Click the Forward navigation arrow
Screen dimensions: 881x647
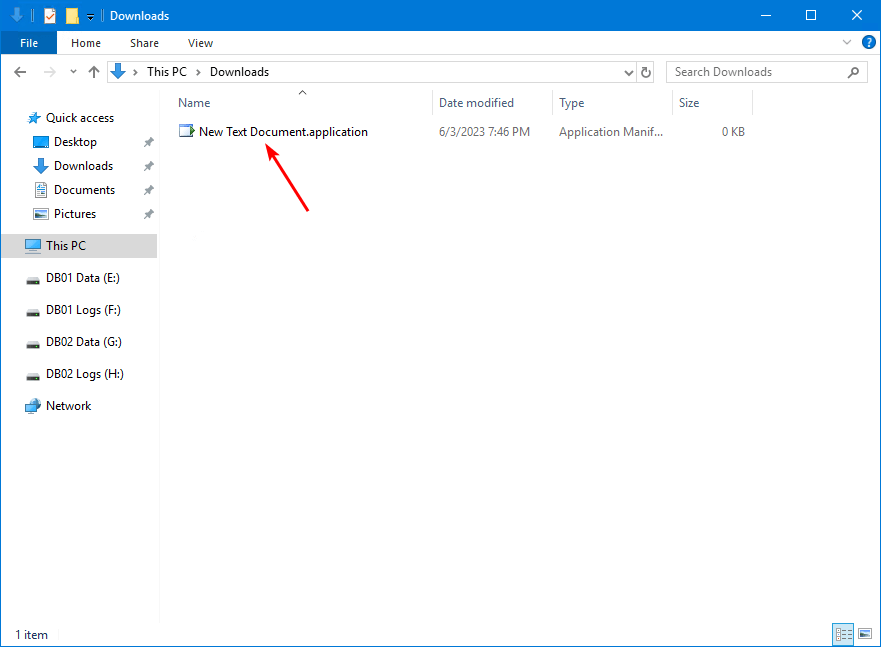[49, 72]
